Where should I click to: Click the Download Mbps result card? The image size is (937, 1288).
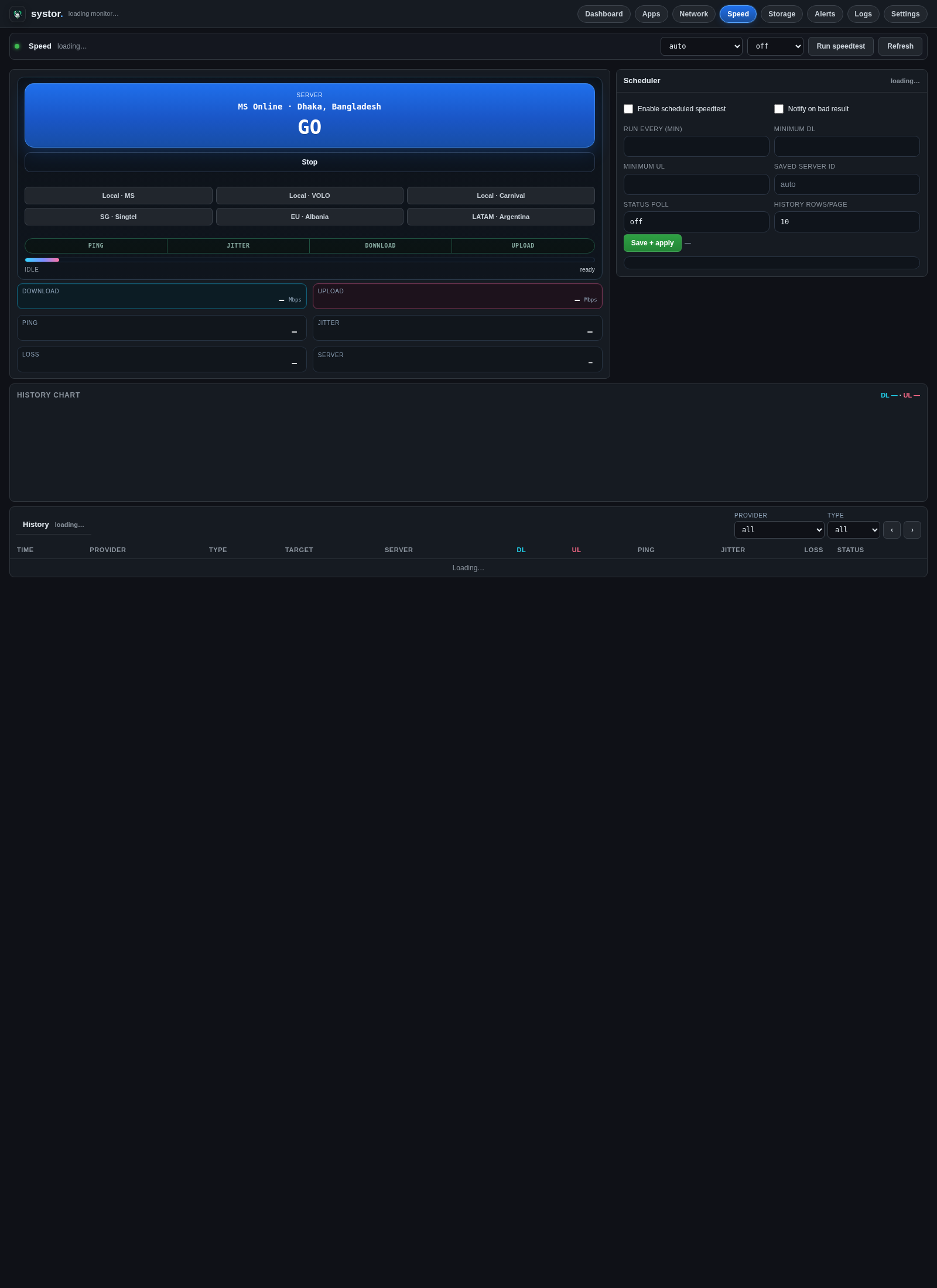(162, 296)
